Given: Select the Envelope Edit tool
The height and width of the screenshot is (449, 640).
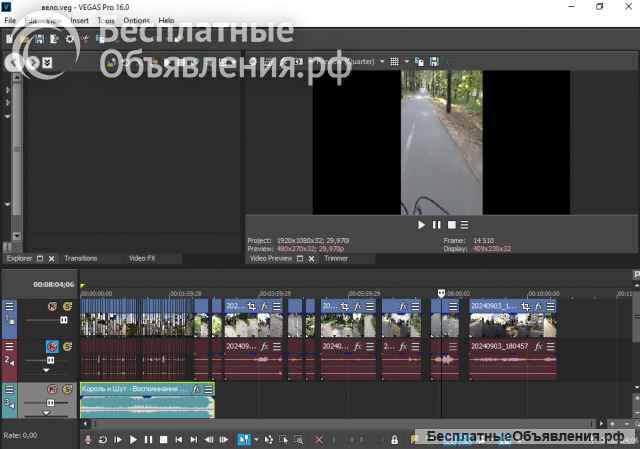Looking at the screenshot, I should [269, 440].
